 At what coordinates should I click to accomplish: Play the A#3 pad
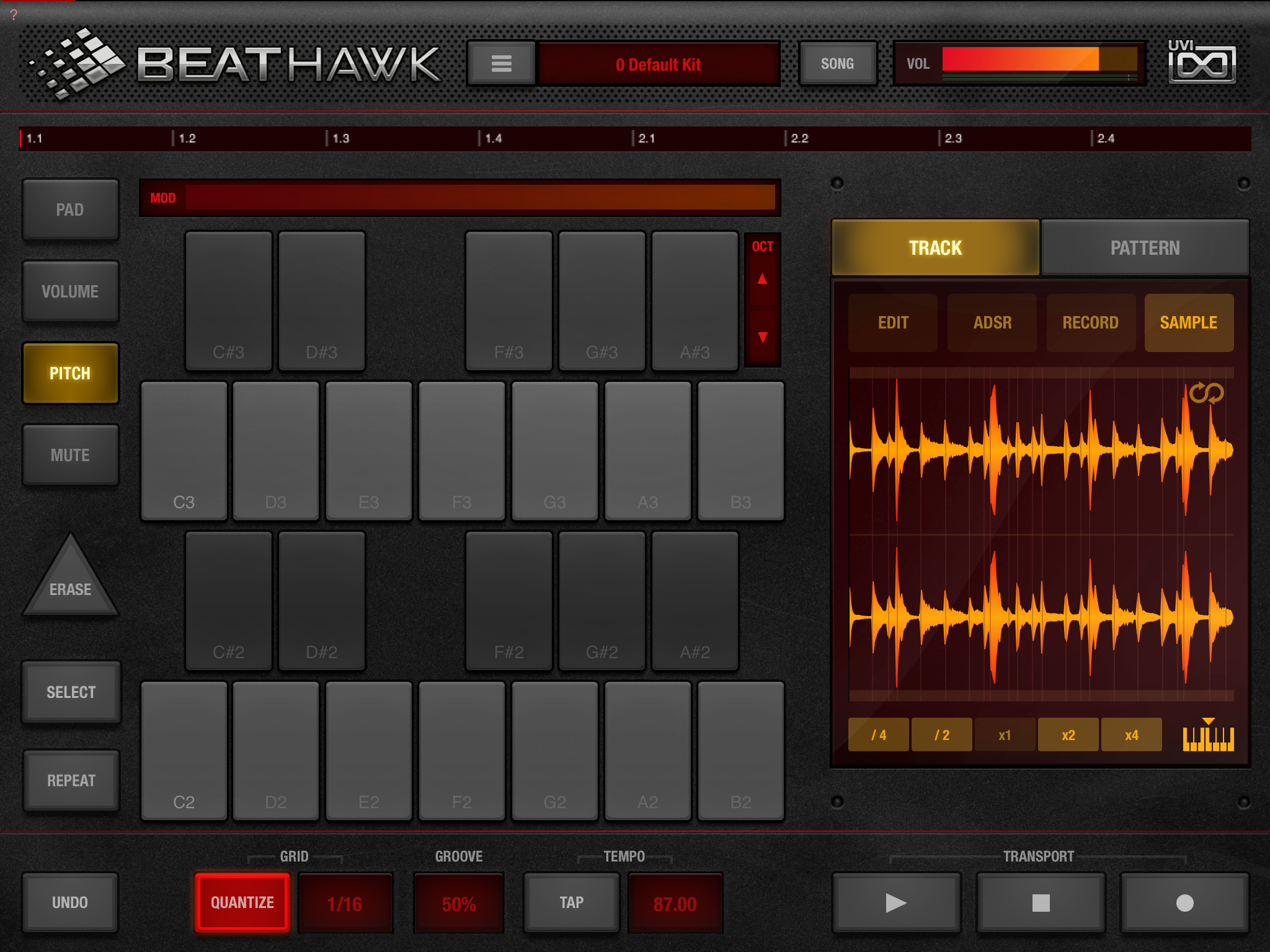click(695, 301)
